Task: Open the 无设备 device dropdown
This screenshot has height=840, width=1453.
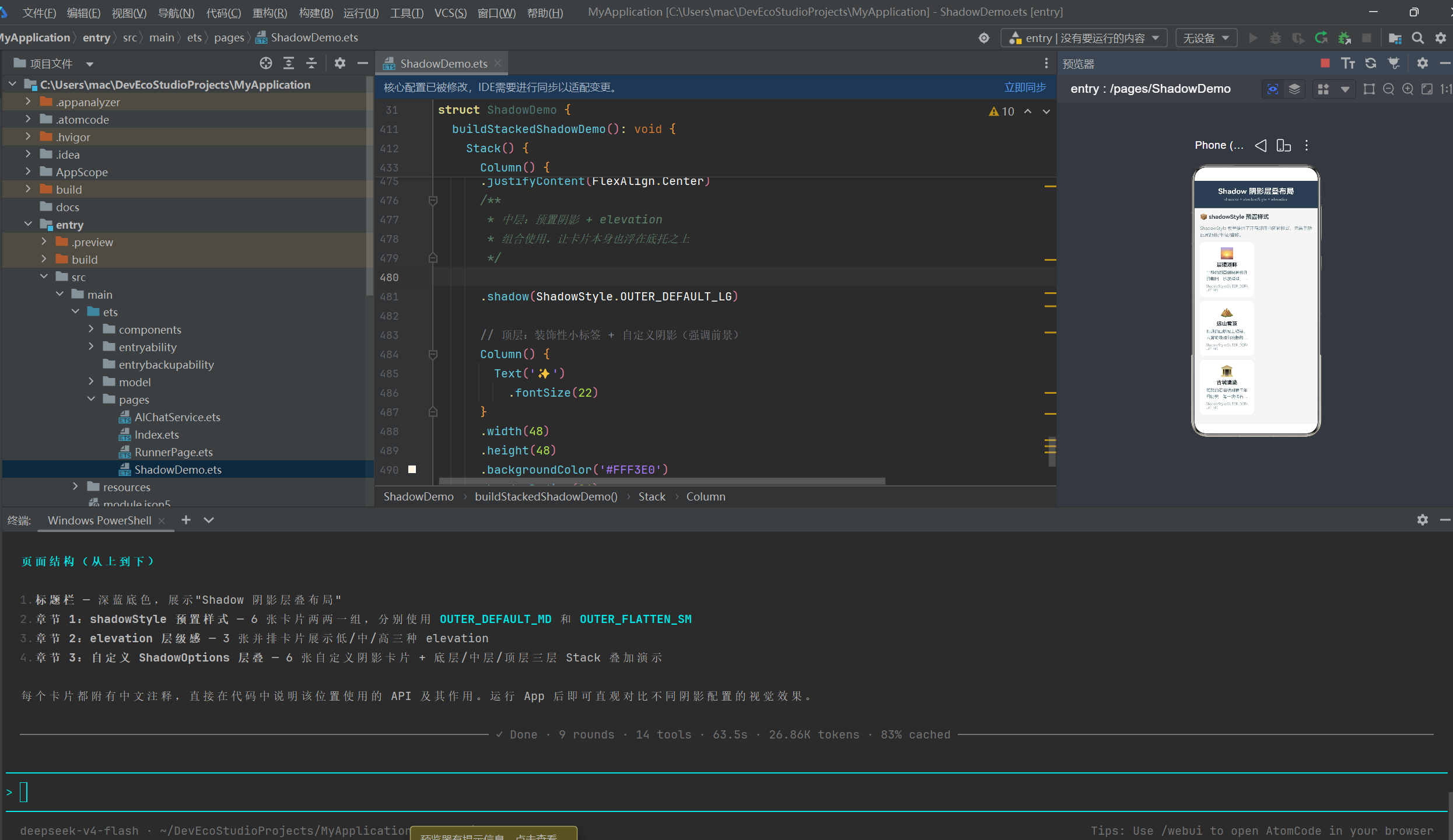Action: point(1206,38)
